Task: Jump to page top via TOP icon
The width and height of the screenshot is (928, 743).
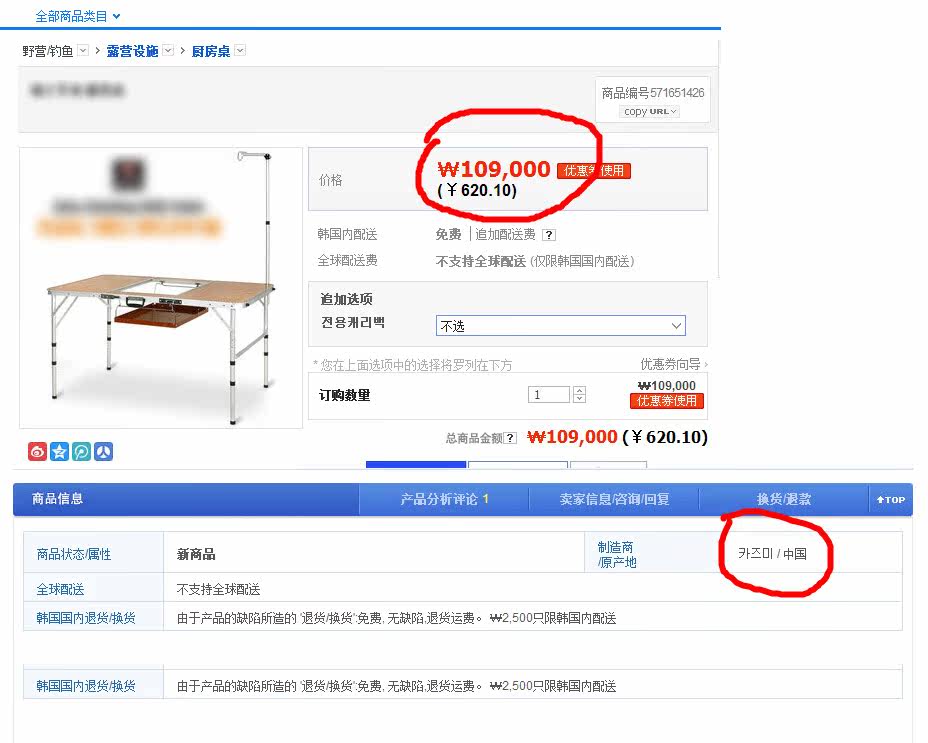Action: [891, 500]
